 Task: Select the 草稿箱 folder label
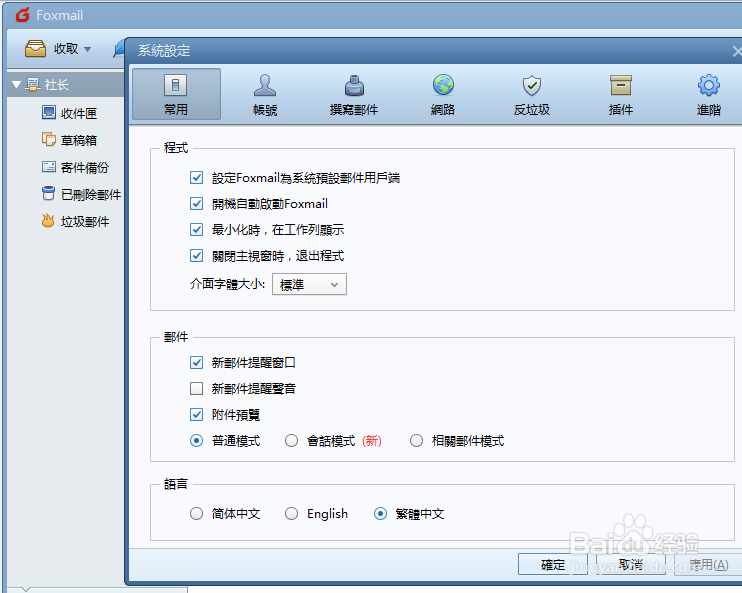tap(79, 141)
